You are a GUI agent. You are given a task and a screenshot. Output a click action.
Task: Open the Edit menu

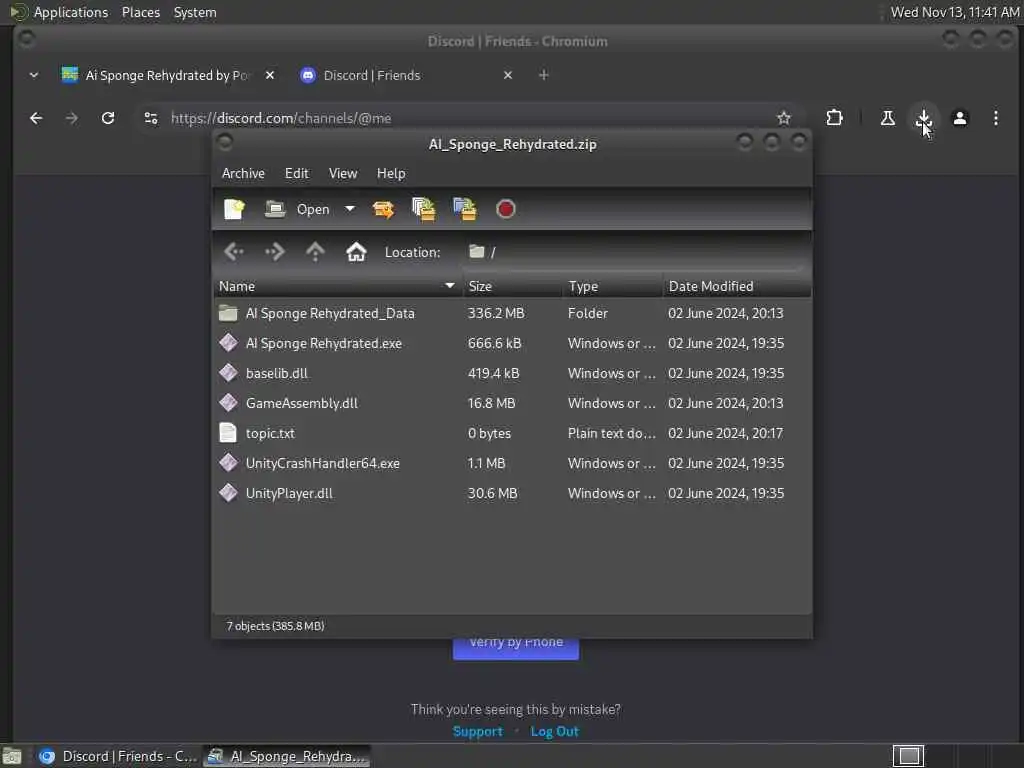[296, 173]
